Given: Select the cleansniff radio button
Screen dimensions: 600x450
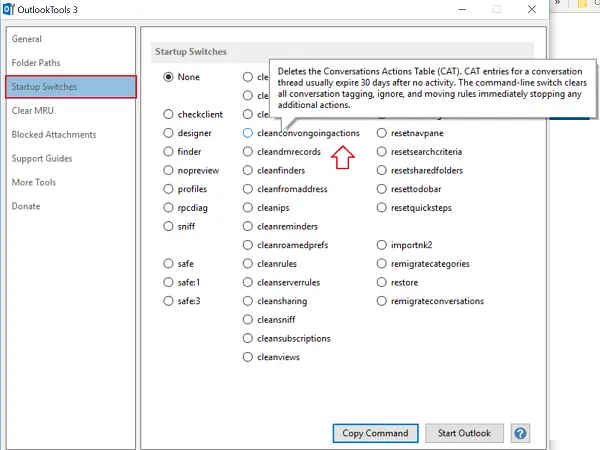Looking at the screenshot, I should (x=248, y=320).
